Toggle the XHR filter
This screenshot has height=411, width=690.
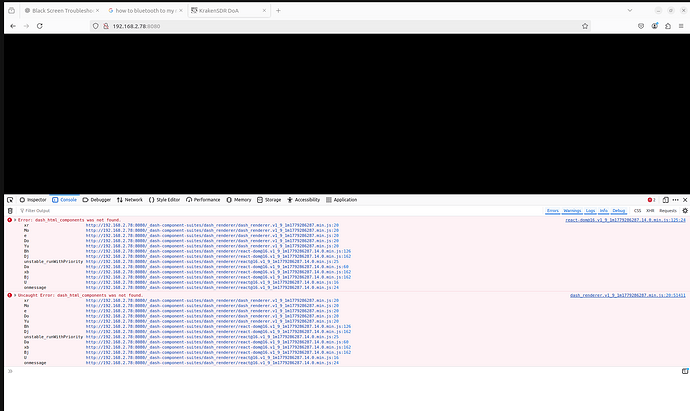(x=650, y=211)
